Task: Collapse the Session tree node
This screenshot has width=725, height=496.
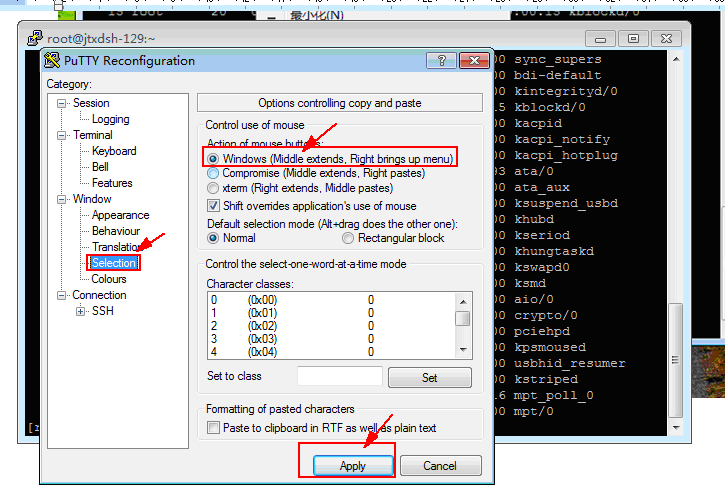Action: [61, 104]
